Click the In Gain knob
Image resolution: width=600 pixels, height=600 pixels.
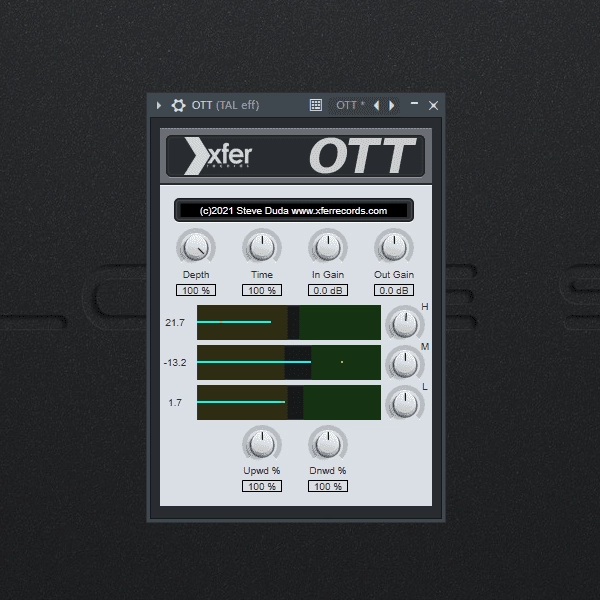(x=328, y=247)
